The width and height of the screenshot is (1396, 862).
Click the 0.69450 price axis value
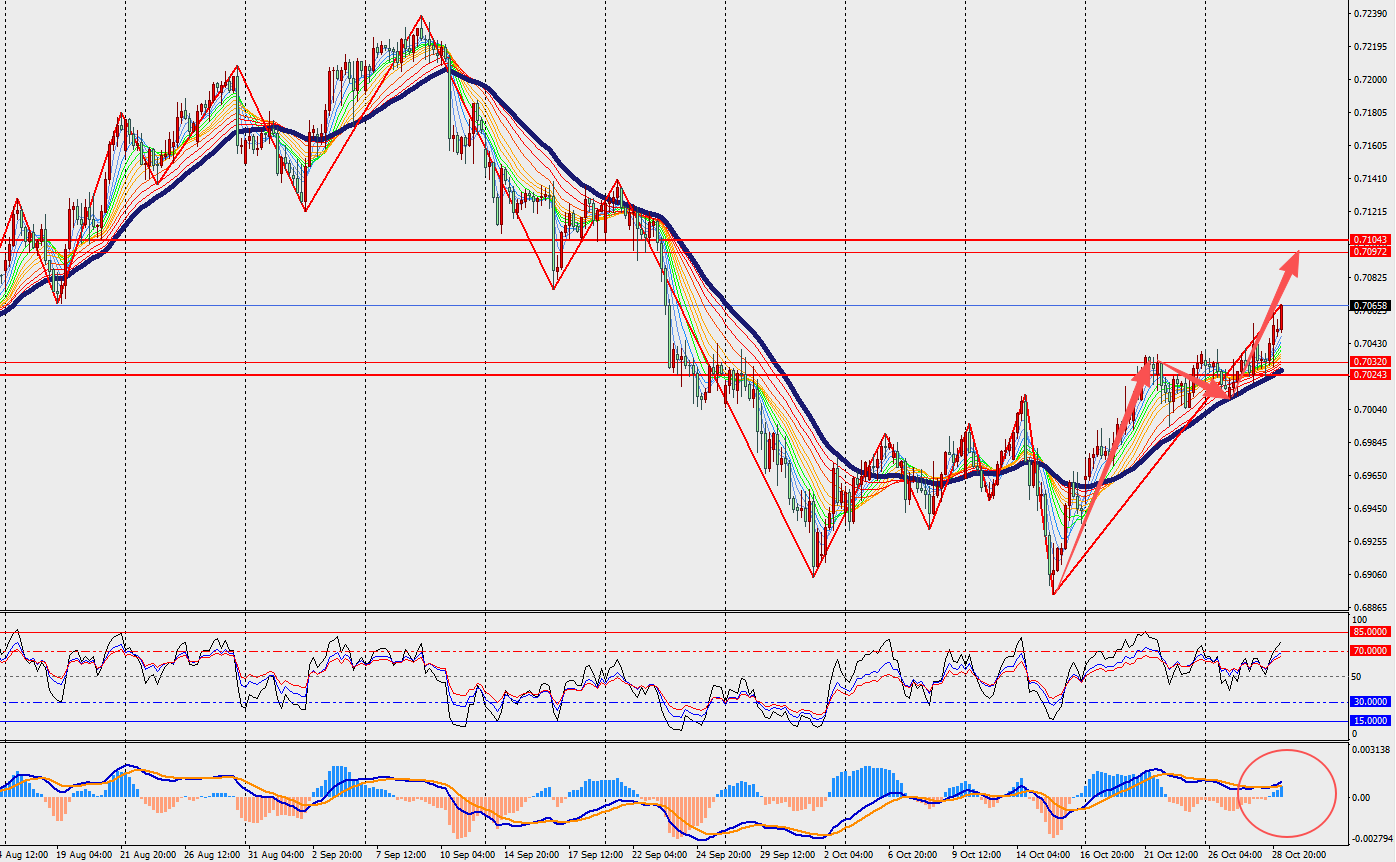tap(1369, 509)
